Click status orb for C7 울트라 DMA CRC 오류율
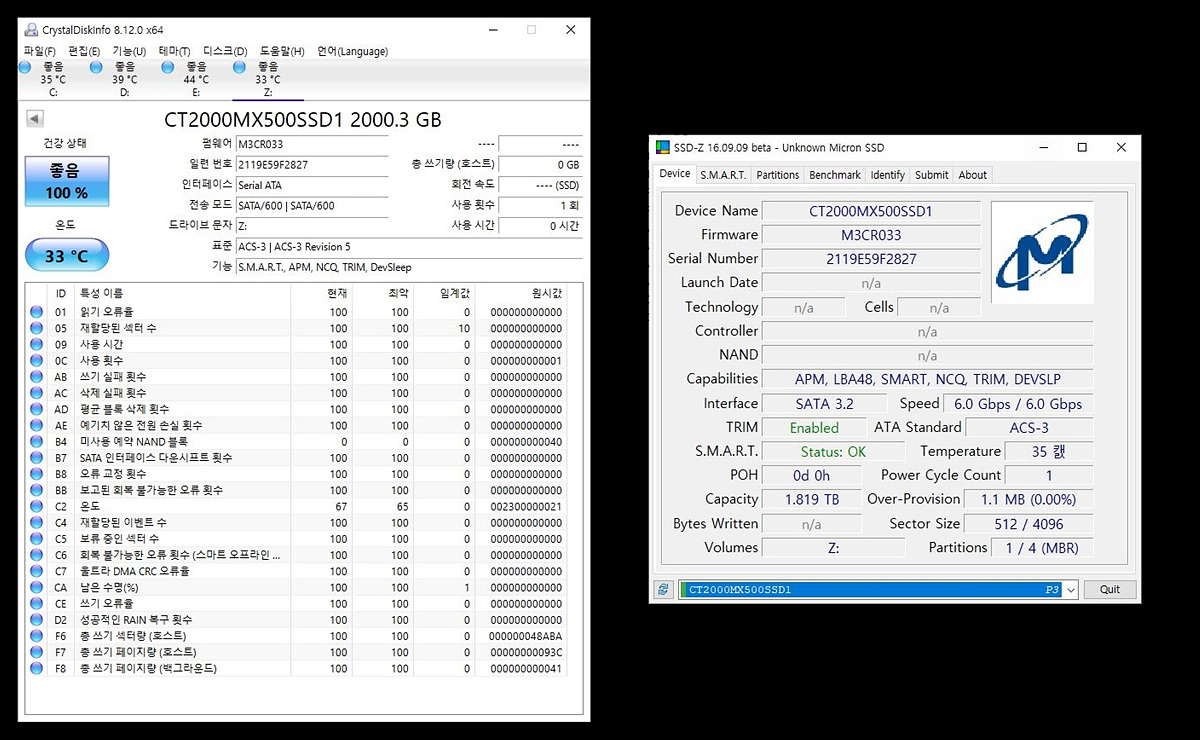 coord(37,571)
